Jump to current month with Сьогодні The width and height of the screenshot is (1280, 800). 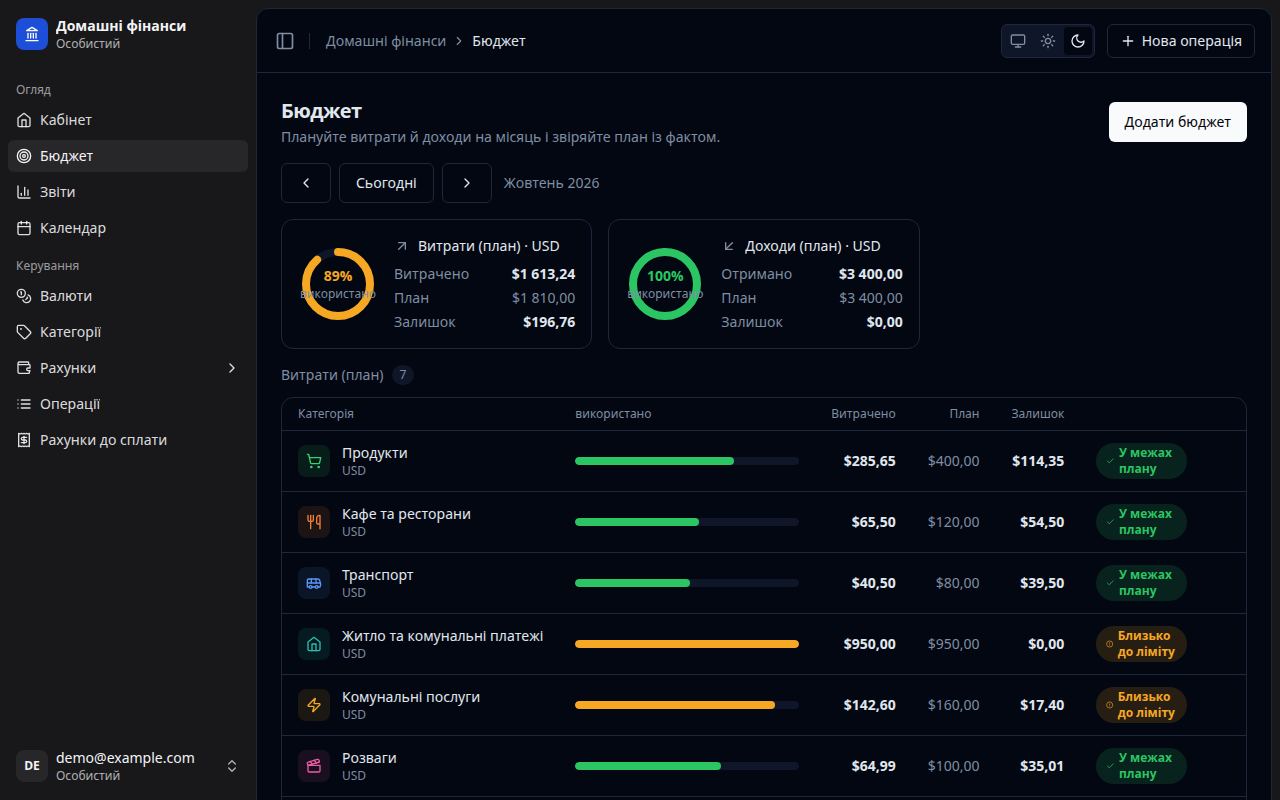[x=386, y=183]
